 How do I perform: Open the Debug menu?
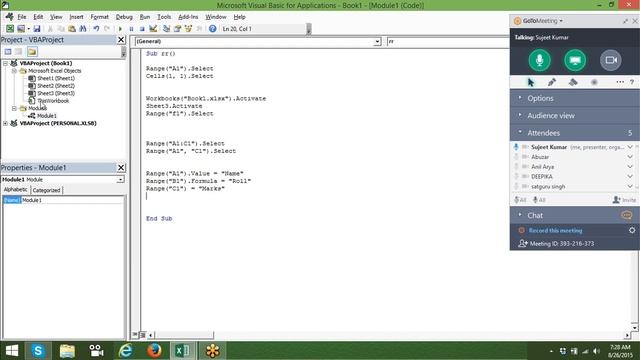click(x=124, y=17)
